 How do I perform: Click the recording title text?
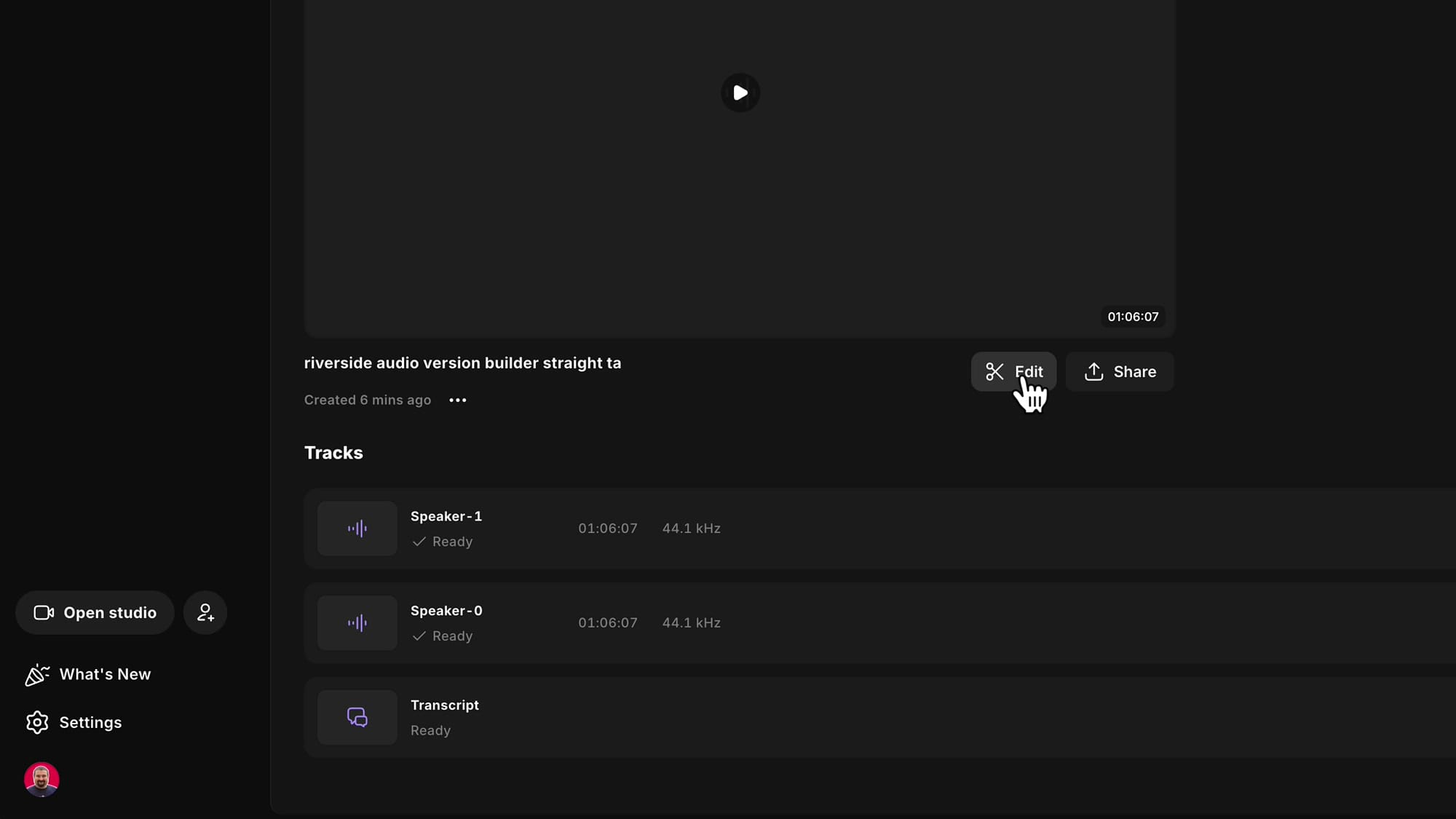tap(463, 363)
